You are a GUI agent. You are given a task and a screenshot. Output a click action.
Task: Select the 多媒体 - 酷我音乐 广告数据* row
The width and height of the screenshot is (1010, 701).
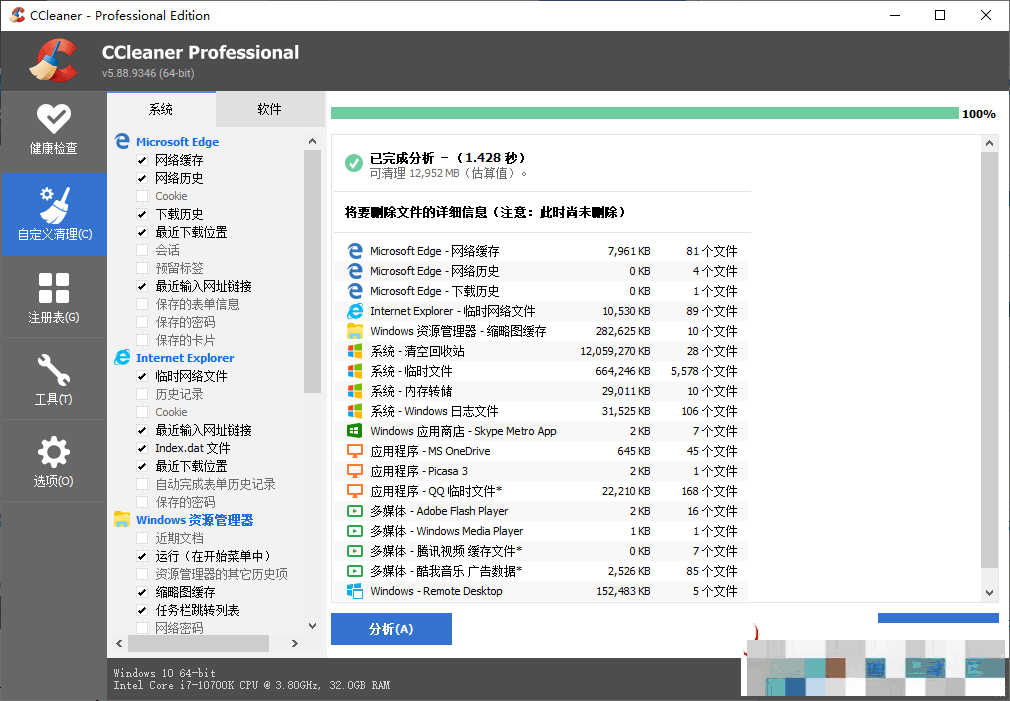(x=542, y=570)
